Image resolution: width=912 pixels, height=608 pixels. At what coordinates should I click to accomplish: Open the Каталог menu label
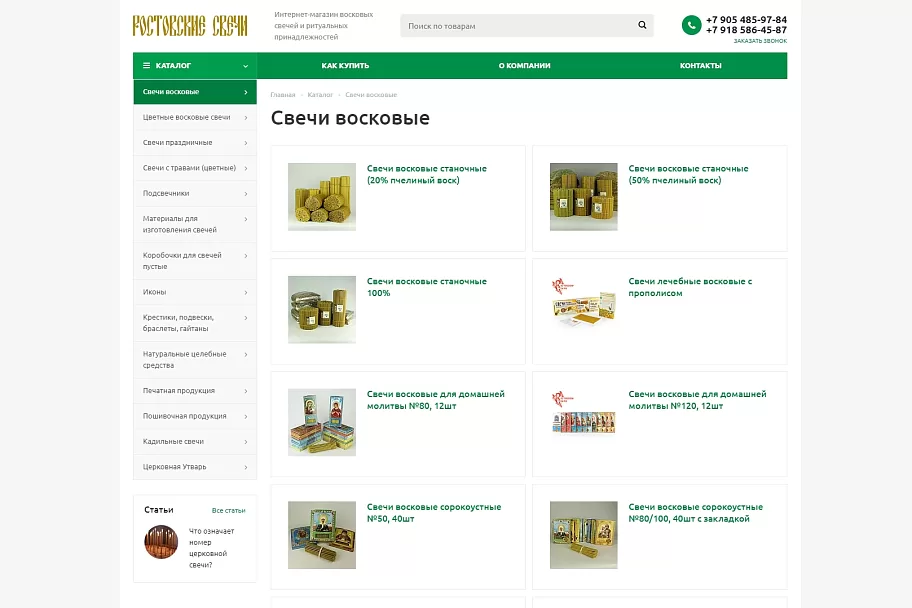click(x=173, y=66)
